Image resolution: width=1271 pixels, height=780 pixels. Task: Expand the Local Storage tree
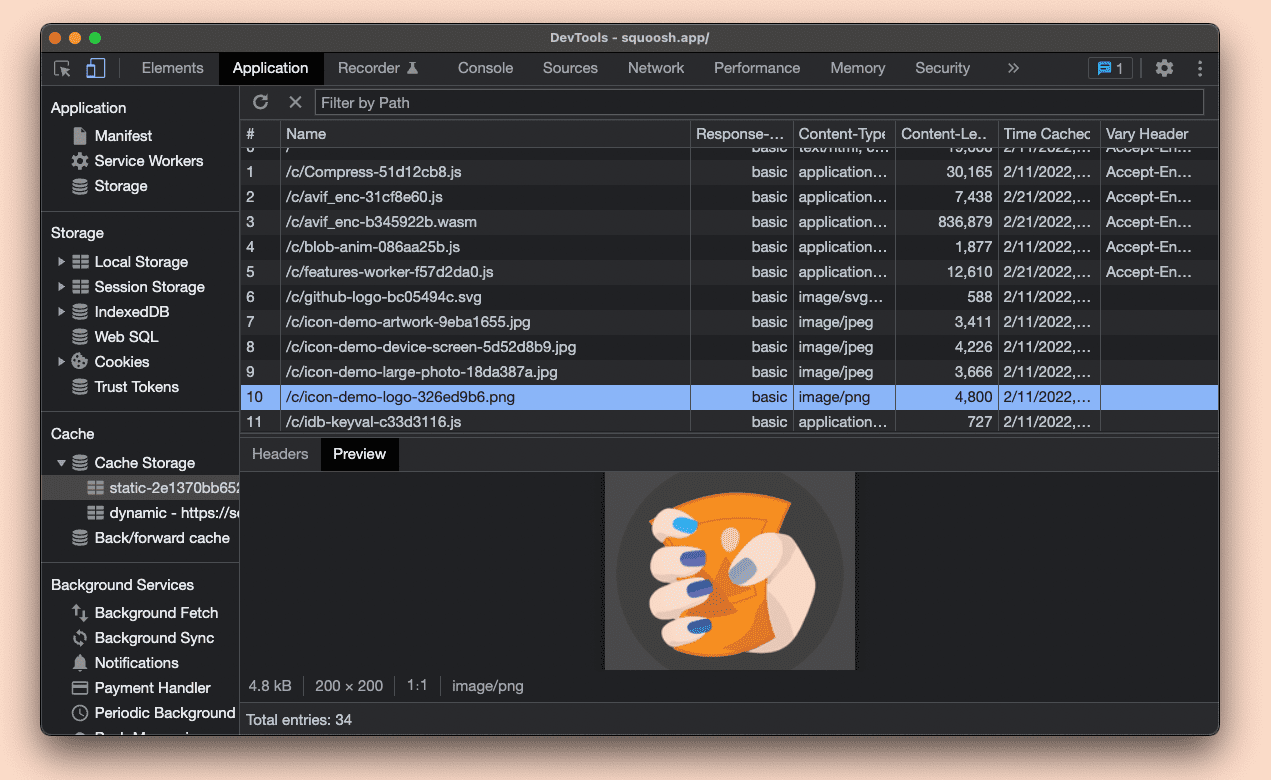coord(62,261)
